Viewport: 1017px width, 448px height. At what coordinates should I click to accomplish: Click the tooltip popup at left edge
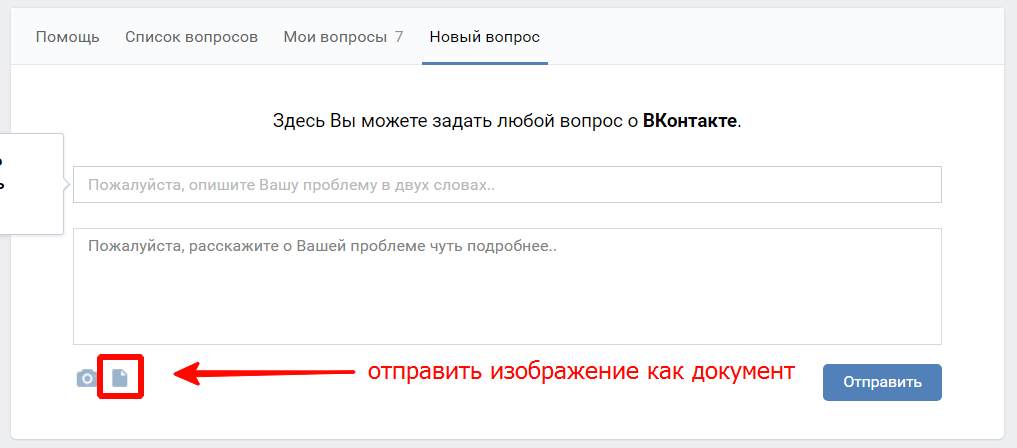pos(30,183)
